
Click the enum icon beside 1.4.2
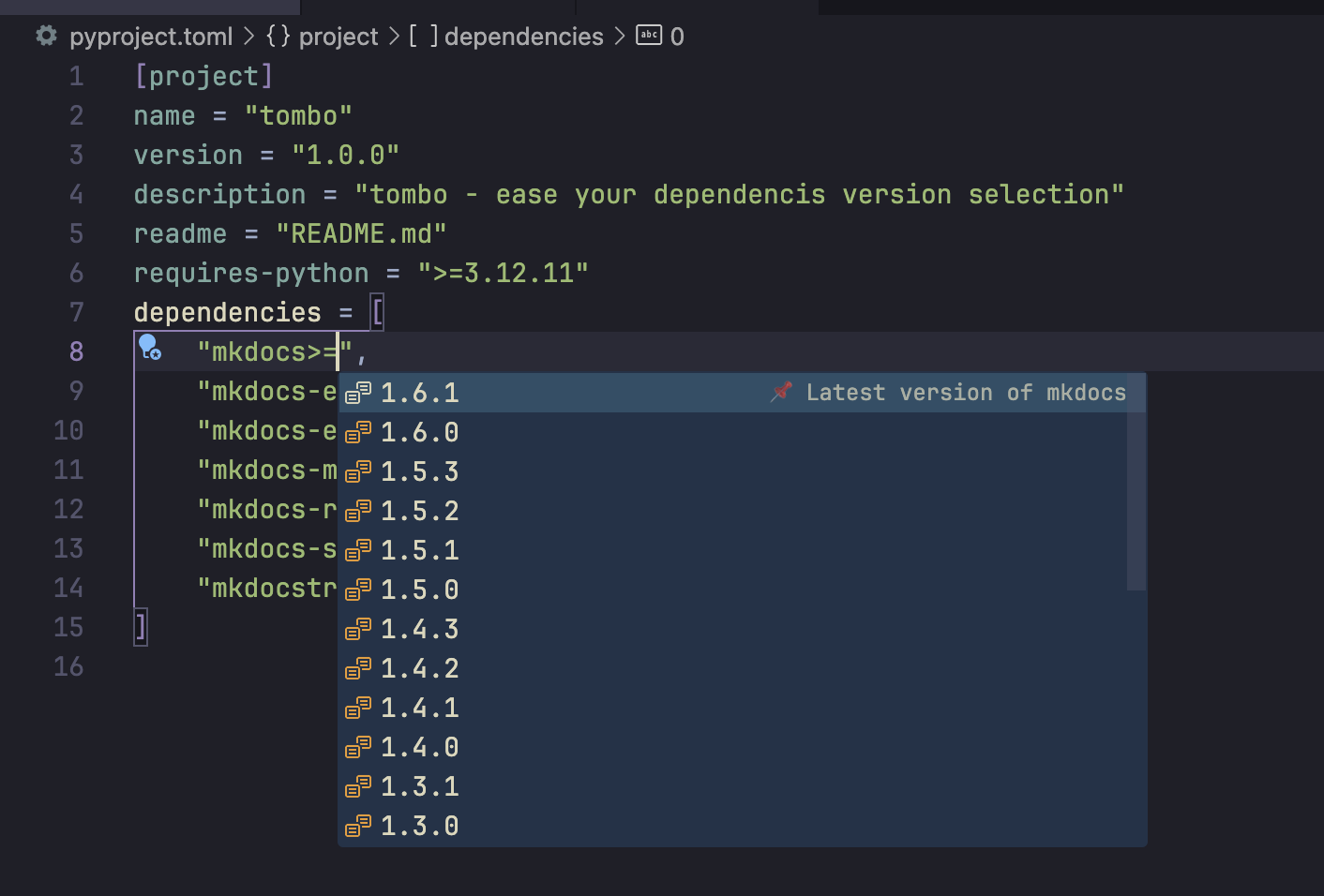click(358, 668)
